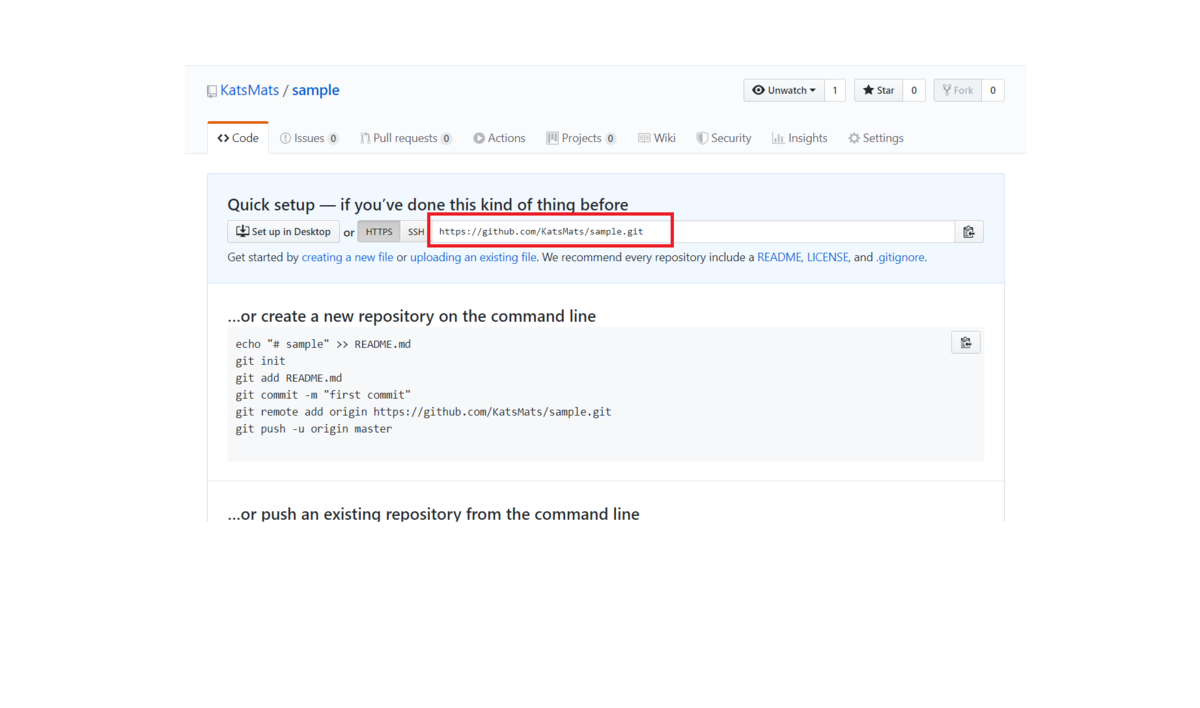
Task: Click the Quick setup heading text
Action: tap(428, 205)
